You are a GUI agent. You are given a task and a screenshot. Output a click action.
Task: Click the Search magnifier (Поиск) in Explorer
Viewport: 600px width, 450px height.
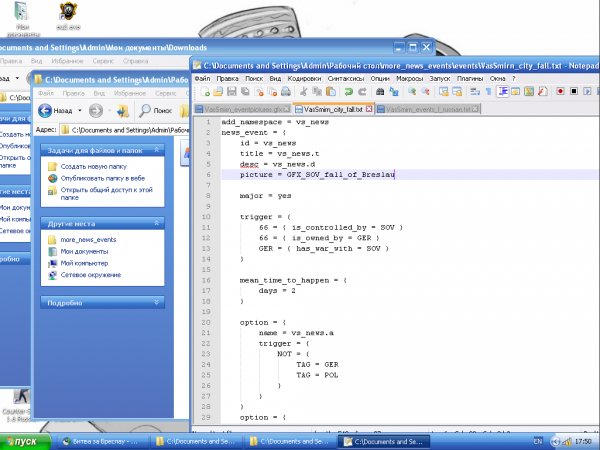pyautogui.click(x=157, y=110)
